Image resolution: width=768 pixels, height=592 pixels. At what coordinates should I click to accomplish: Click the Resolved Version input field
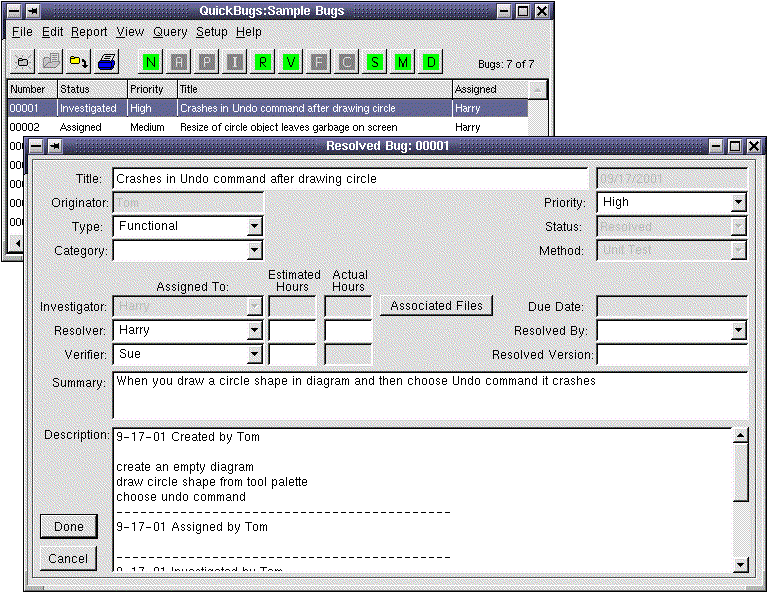point(672,354)
